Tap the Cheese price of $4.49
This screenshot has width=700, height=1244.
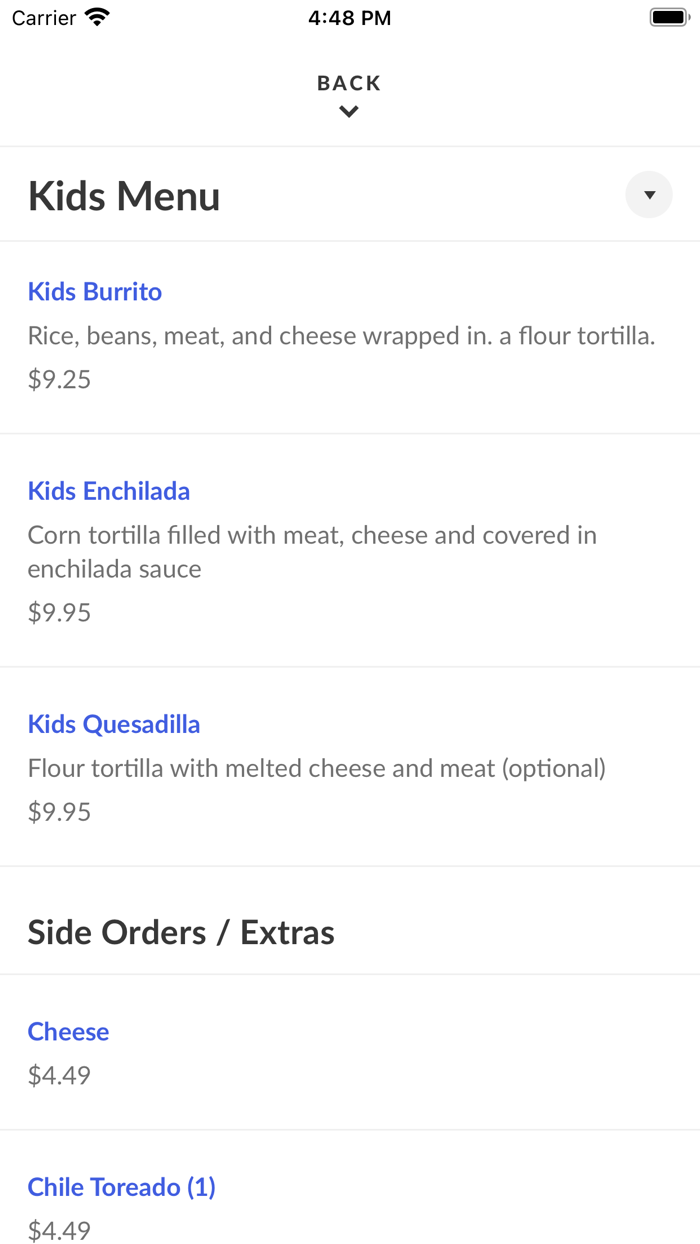[59, 1075]
